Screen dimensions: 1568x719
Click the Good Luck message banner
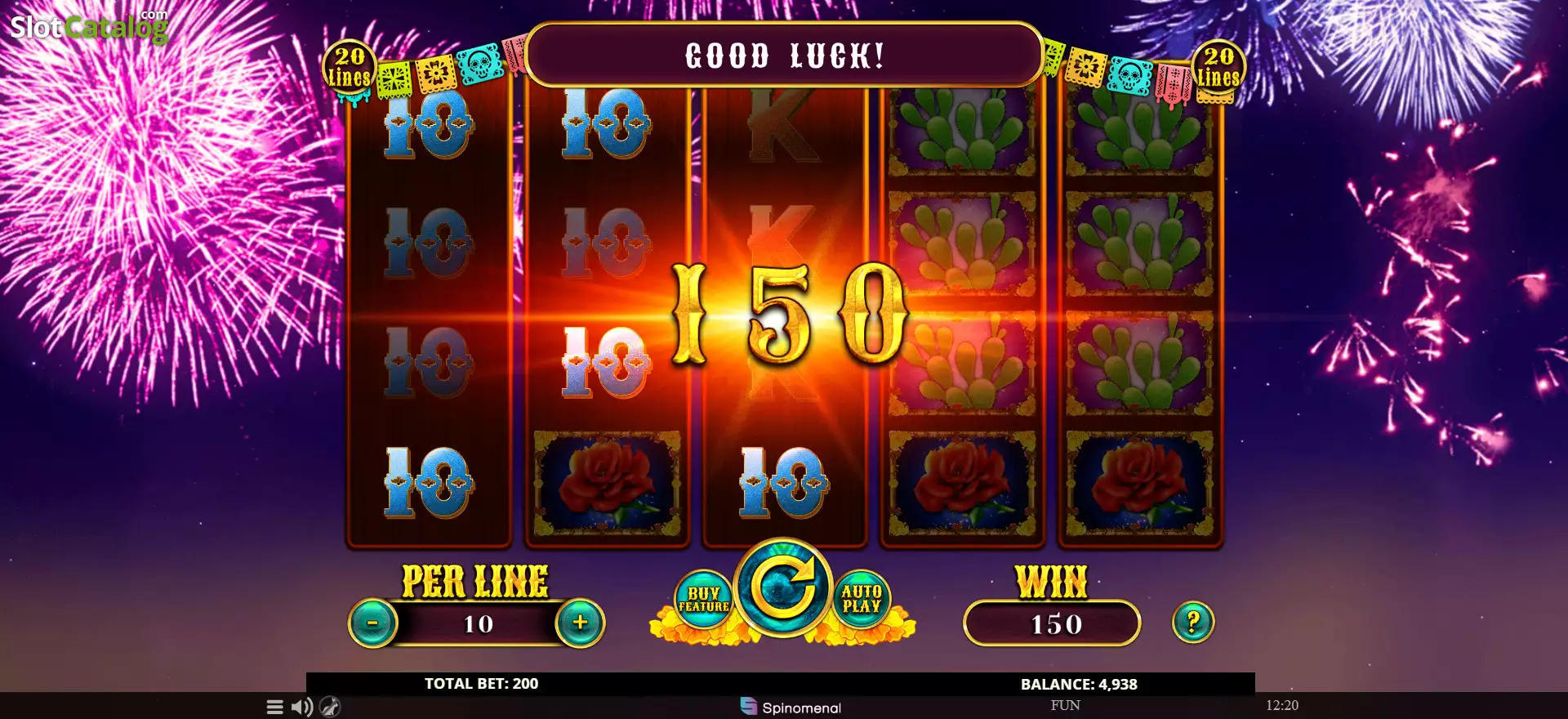784,55
